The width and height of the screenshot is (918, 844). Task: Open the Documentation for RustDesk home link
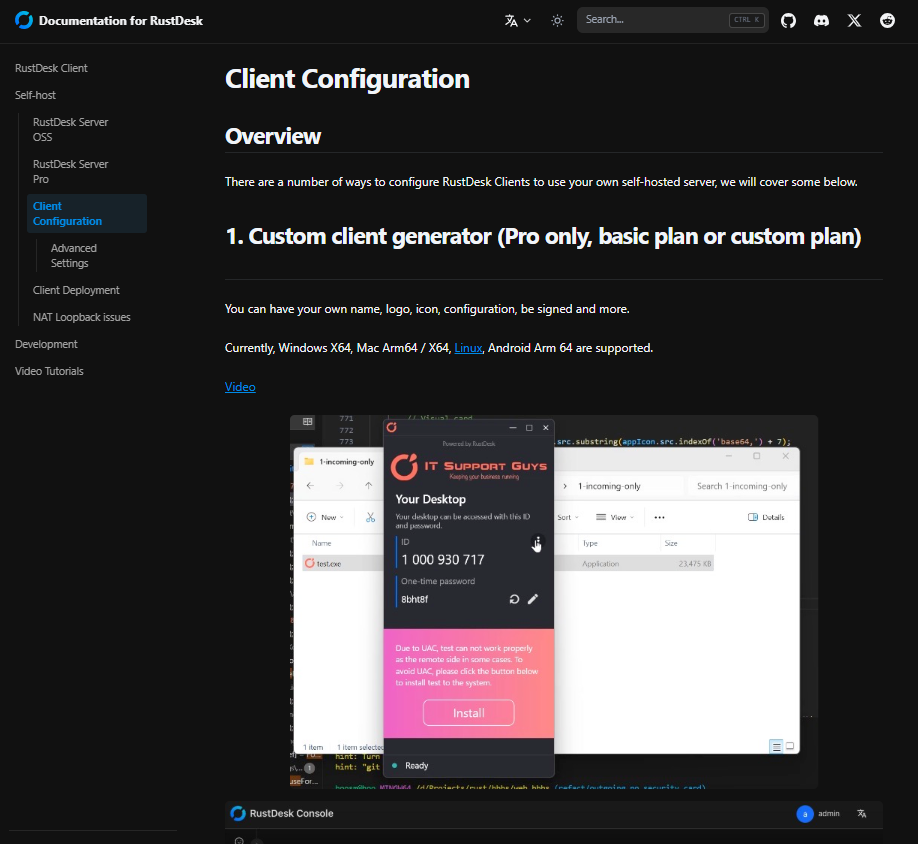click(x=109, y=20)
